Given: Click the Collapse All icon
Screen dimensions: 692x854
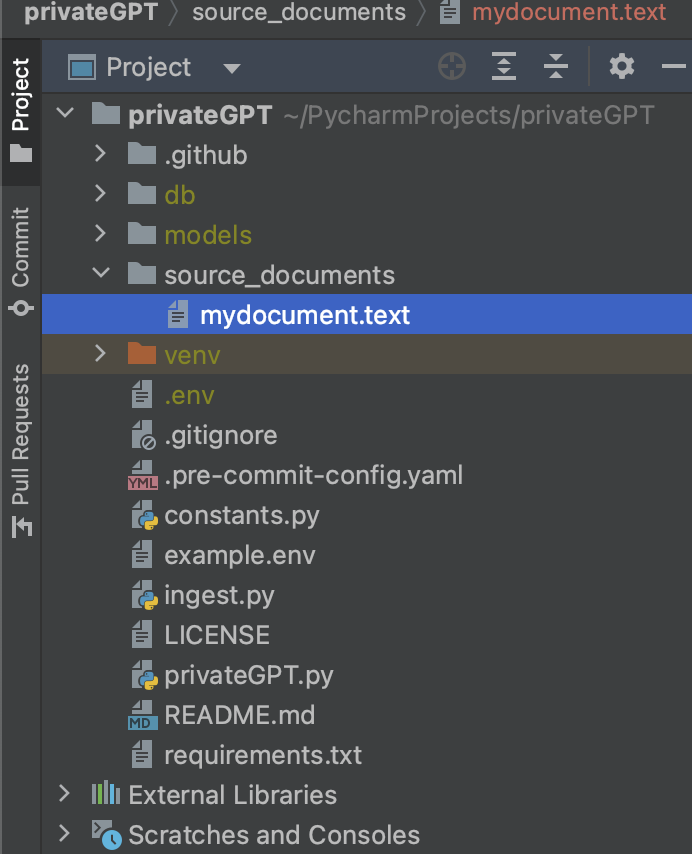Looking at the screenshot, I should click(551, 67).
